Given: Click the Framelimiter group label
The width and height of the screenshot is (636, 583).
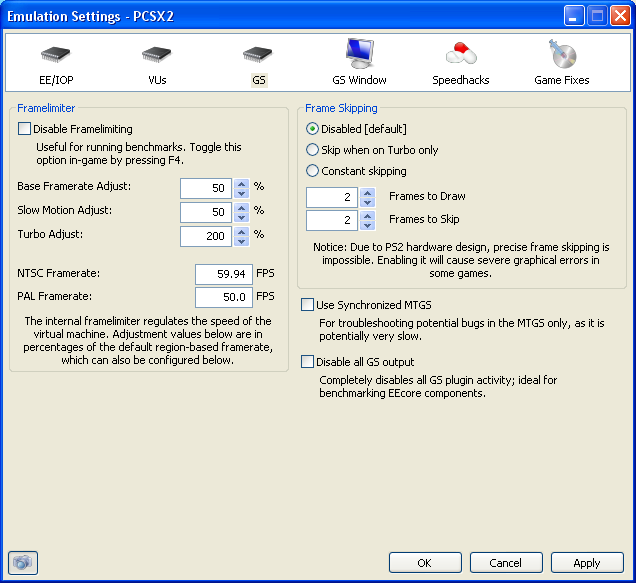Looking at the screenshot, I should click(x=46, y=108).
